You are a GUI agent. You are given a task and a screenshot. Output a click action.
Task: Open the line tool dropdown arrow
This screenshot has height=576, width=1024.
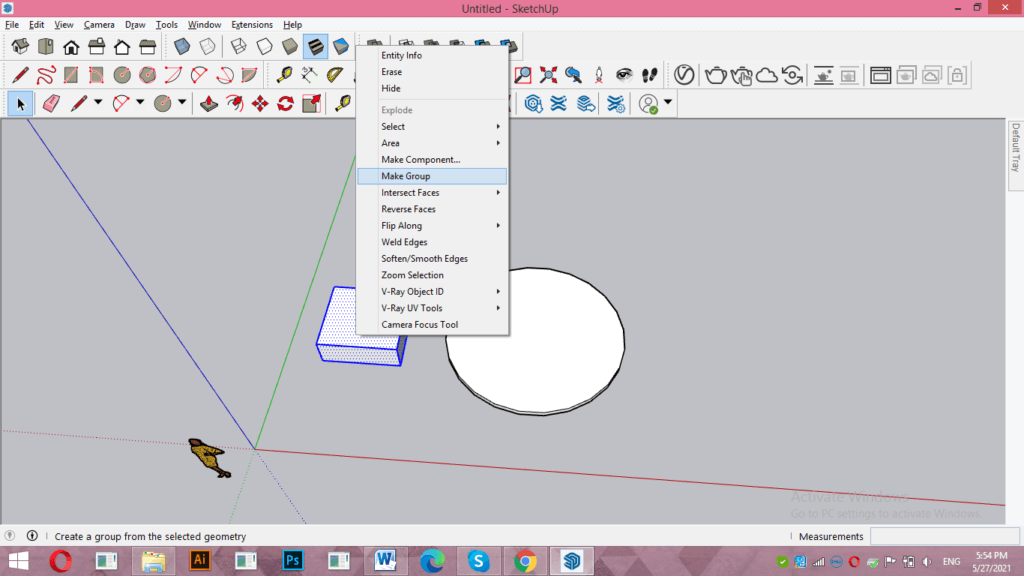pyautogui.click(x=97, y=103)
